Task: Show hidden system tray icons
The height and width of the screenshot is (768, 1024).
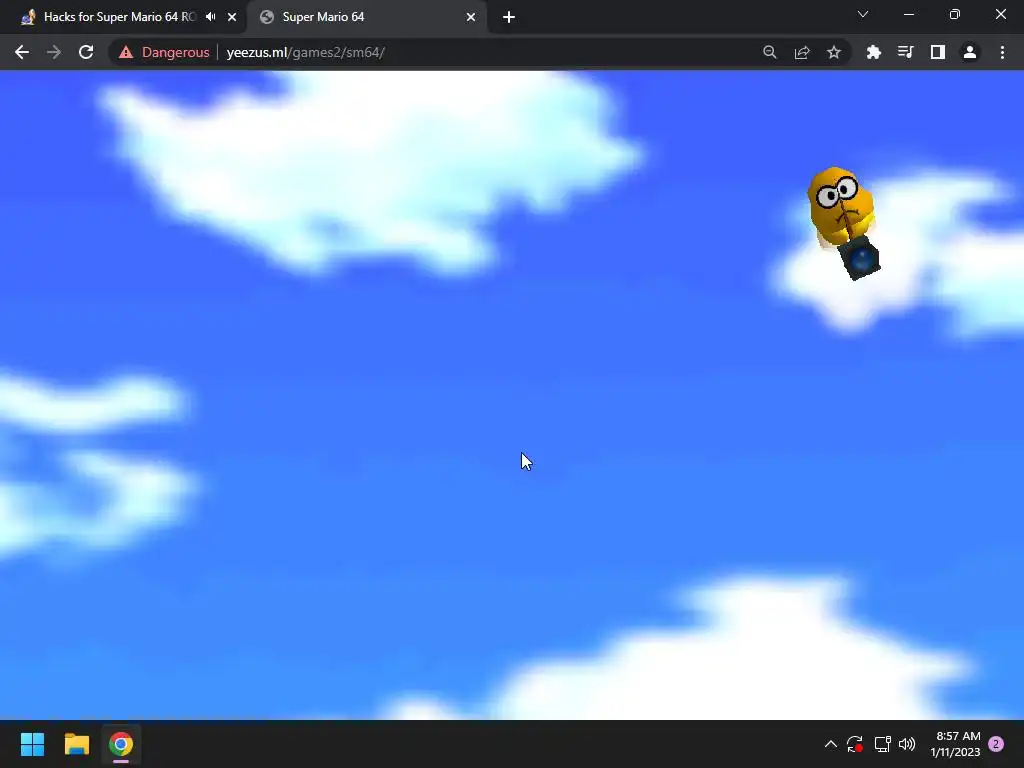Action: (x=831, y=744)
